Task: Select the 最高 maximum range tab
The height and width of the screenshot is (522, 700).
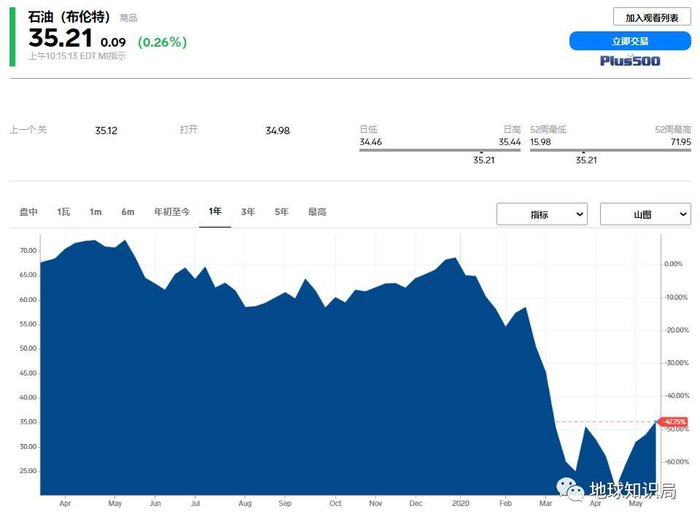Action: click(317, 212)
